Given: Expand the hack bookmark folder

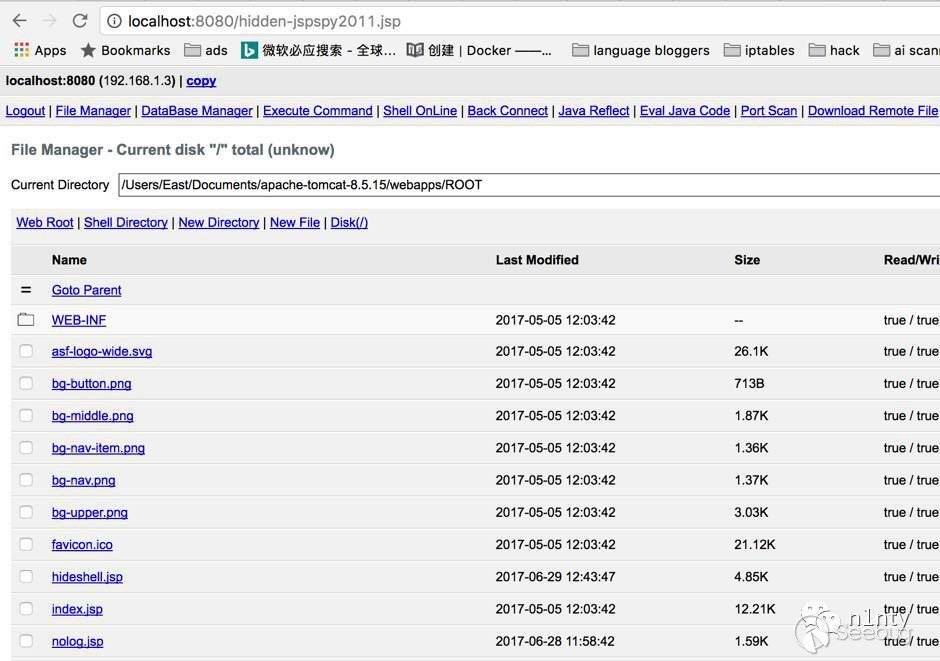Looking at the screenshot, I should coord(834,50).
